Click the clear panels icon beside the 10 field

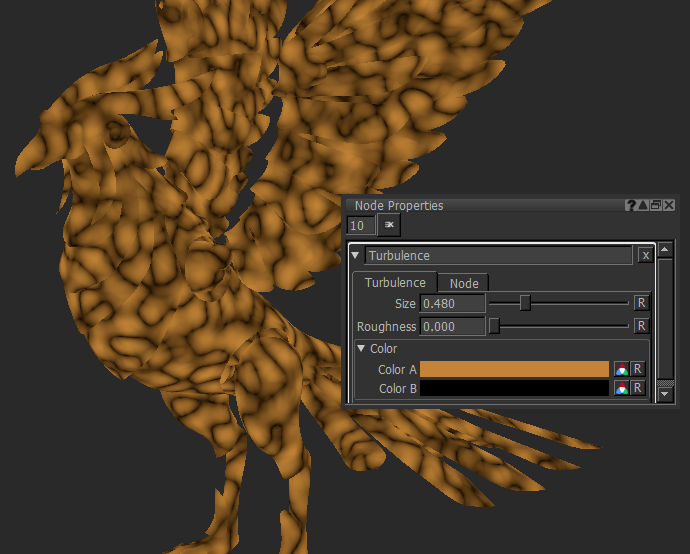coord(388,226)
